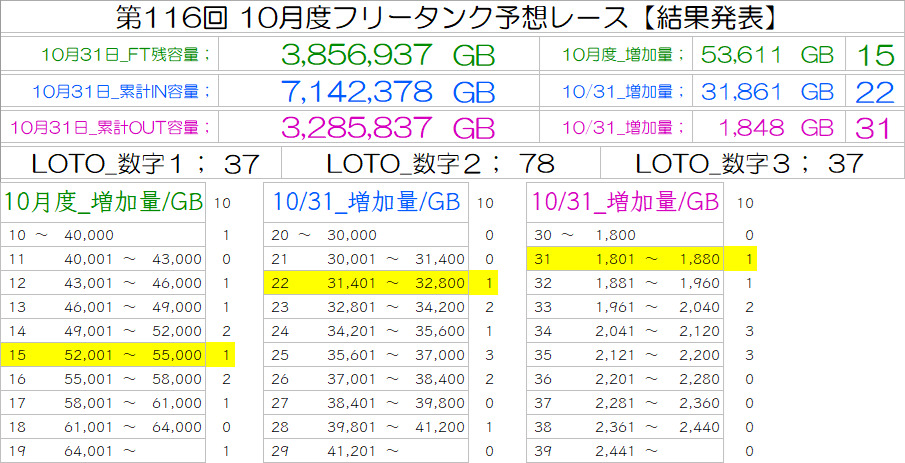
Task: Click the green 10月度_増加量/GB table header
Action: 103,202
